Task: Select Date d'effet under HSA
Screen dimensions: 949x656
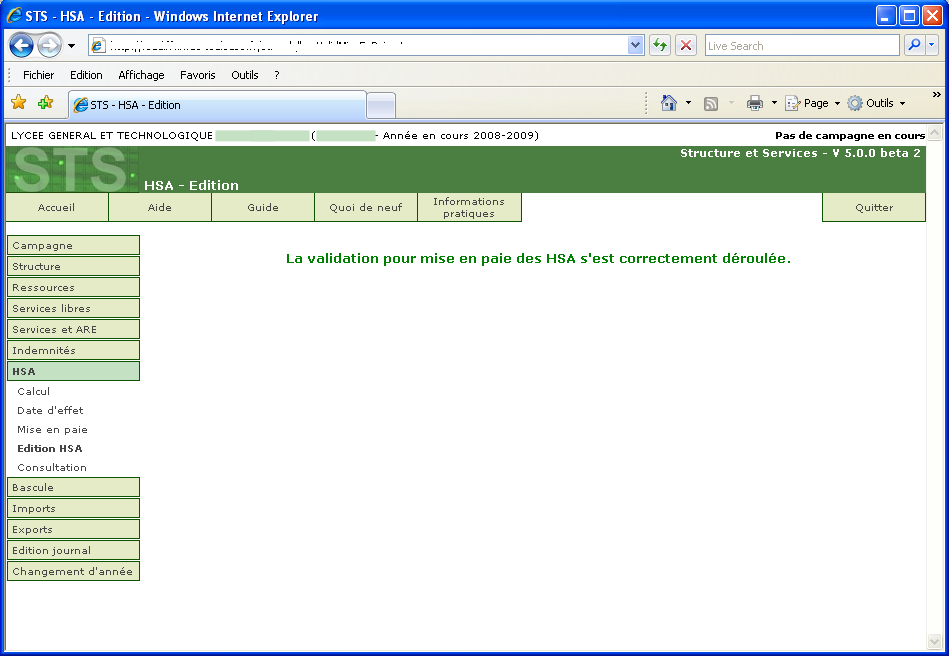Action: click(50, 410)
